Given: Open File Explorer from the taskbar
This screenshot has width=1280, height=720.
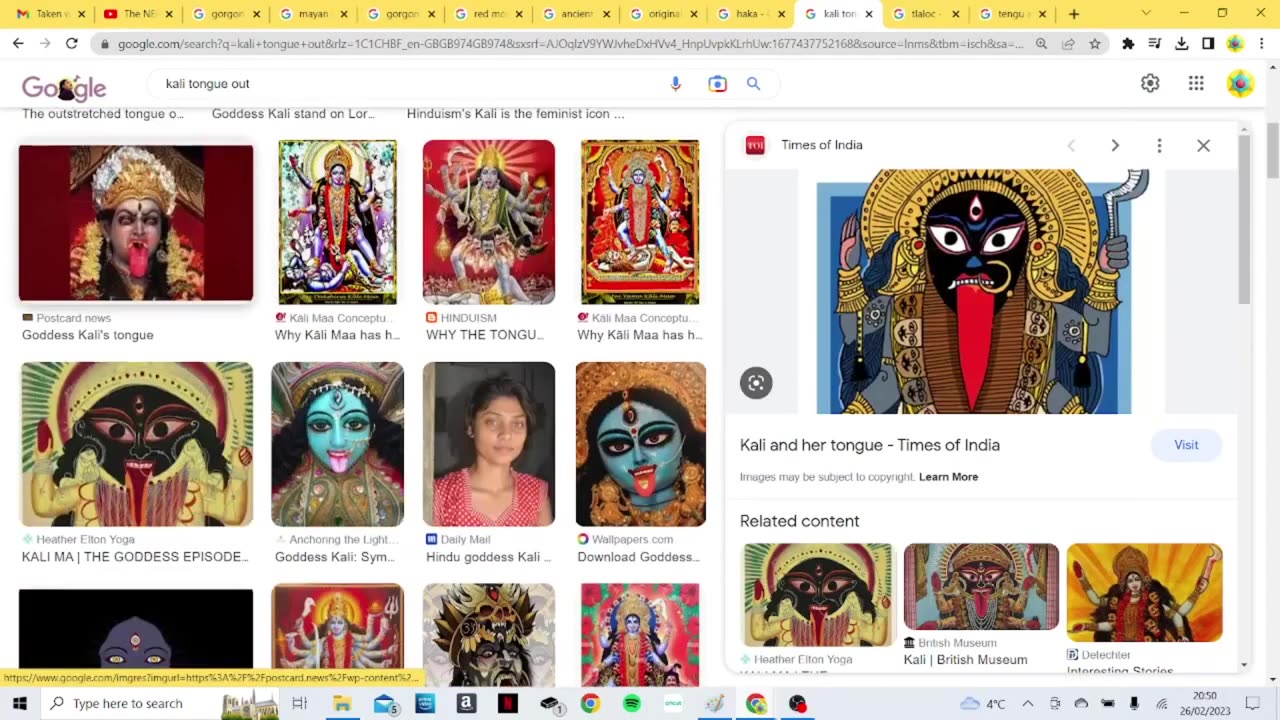Looking at the screenshot, I should tap(342, 703).
